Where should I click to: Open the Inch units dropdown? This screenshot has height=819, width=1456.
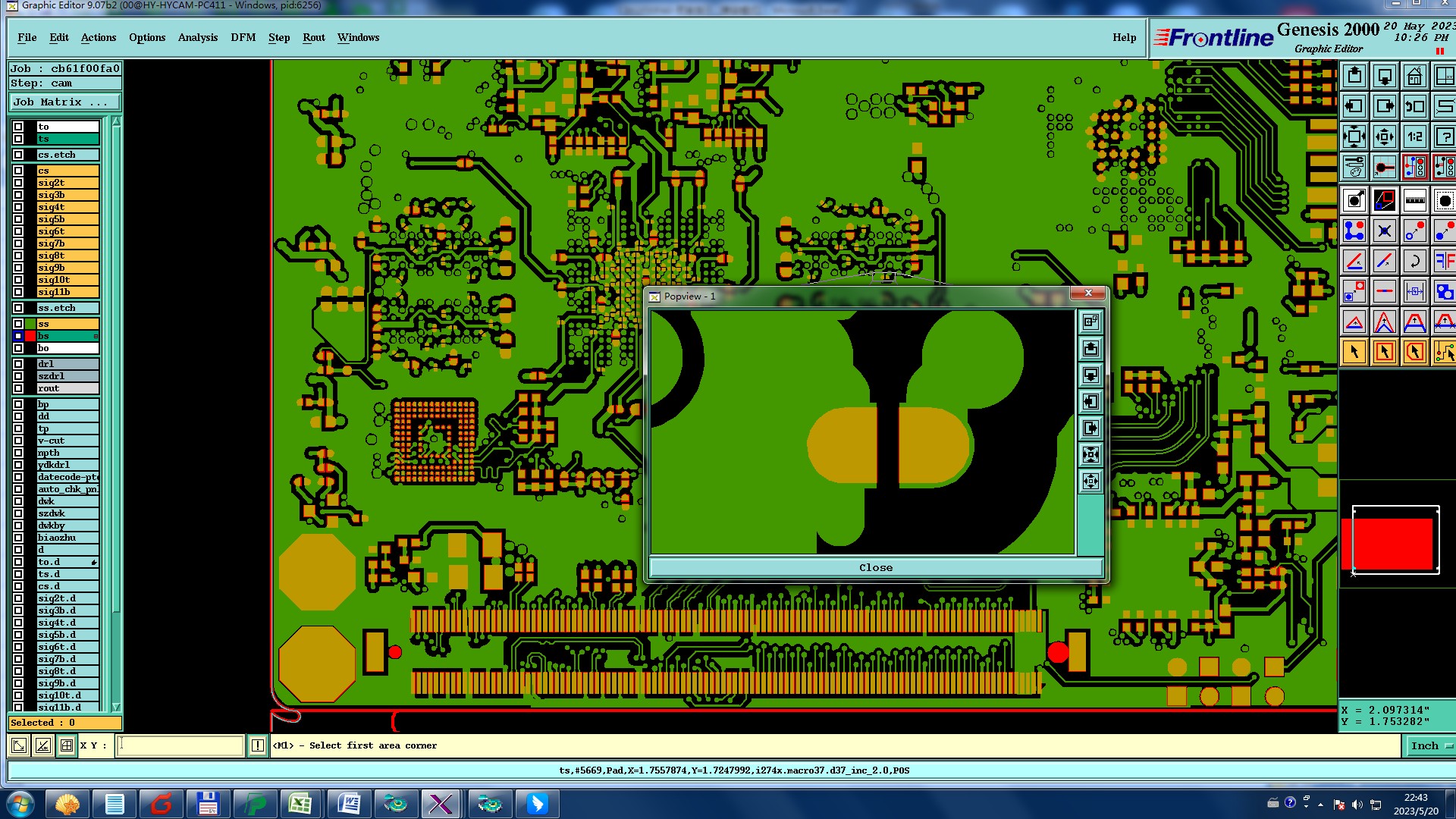coord(1430,746)
